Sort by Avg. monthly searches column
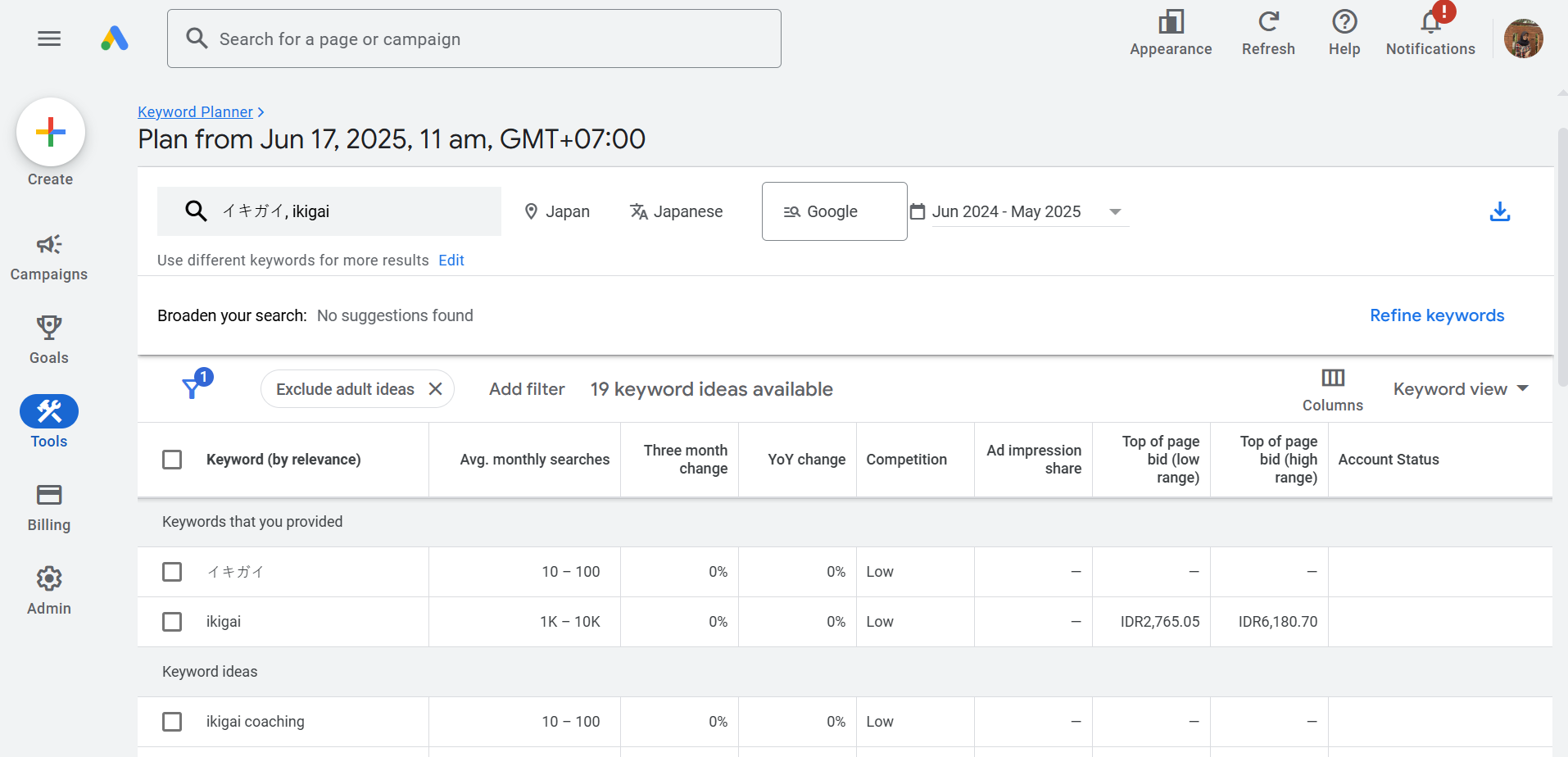This screenshot has height=757, width=1568. pyautogui.click(x=535, y=460)
